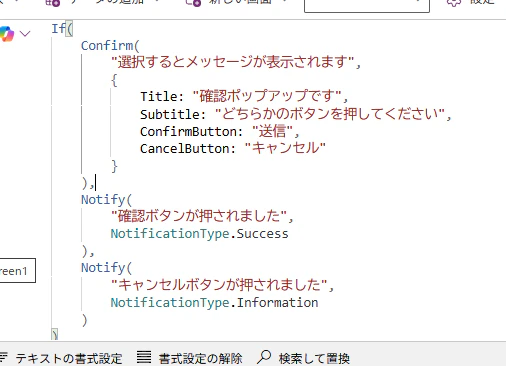Screen dimensions: 506x366
Task: Click the ConfirmButton: property name
Action: click(191, 132)
